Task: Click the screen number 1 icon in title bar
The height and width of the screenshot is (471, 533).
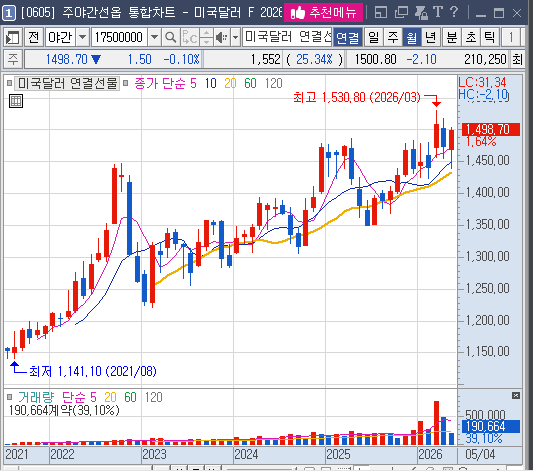Action: point(9,13)
